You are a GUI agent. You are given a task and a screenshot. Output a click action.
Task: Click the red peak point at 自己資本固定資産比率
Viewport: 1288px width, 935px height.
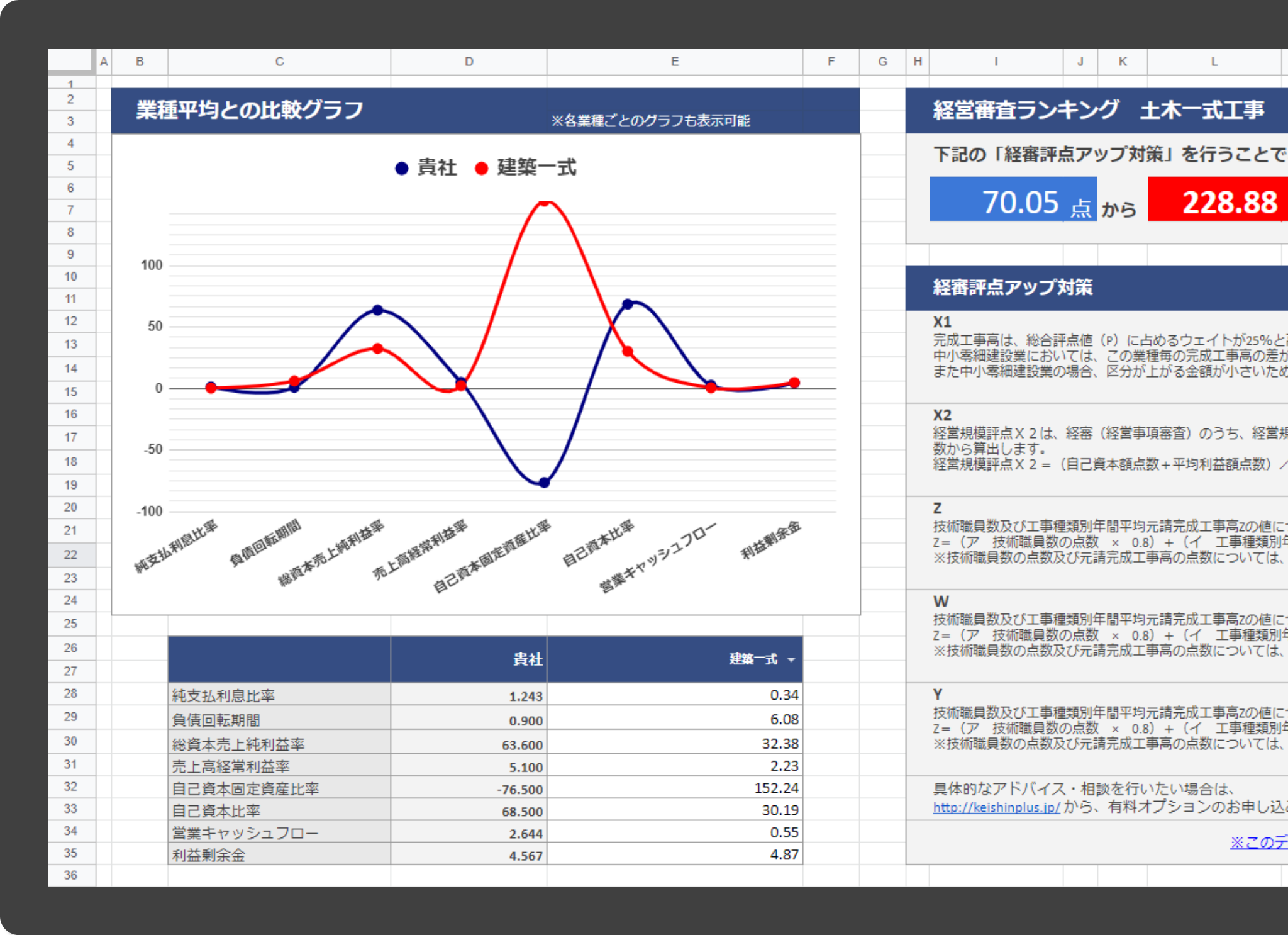[545, 202]
